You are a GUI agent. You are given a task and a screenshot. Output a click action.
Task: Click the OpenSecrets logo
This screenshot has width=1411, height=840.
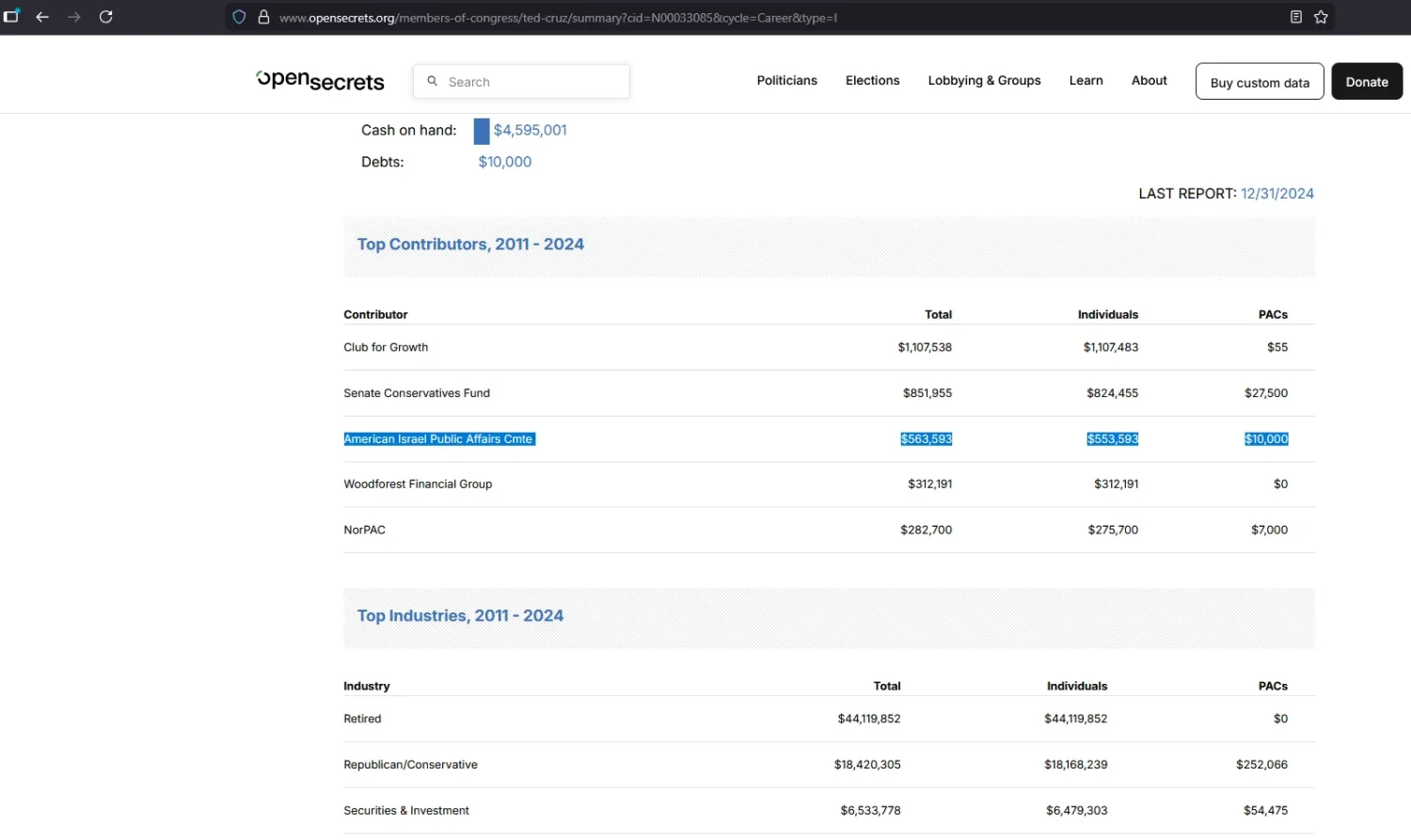[x=320, y=81]
